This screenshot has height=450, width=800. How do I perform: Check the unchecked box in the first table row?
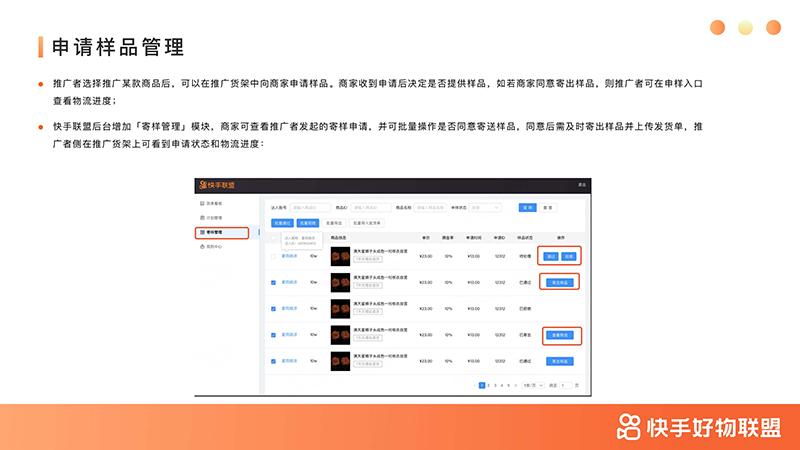(x=274, y=256)
